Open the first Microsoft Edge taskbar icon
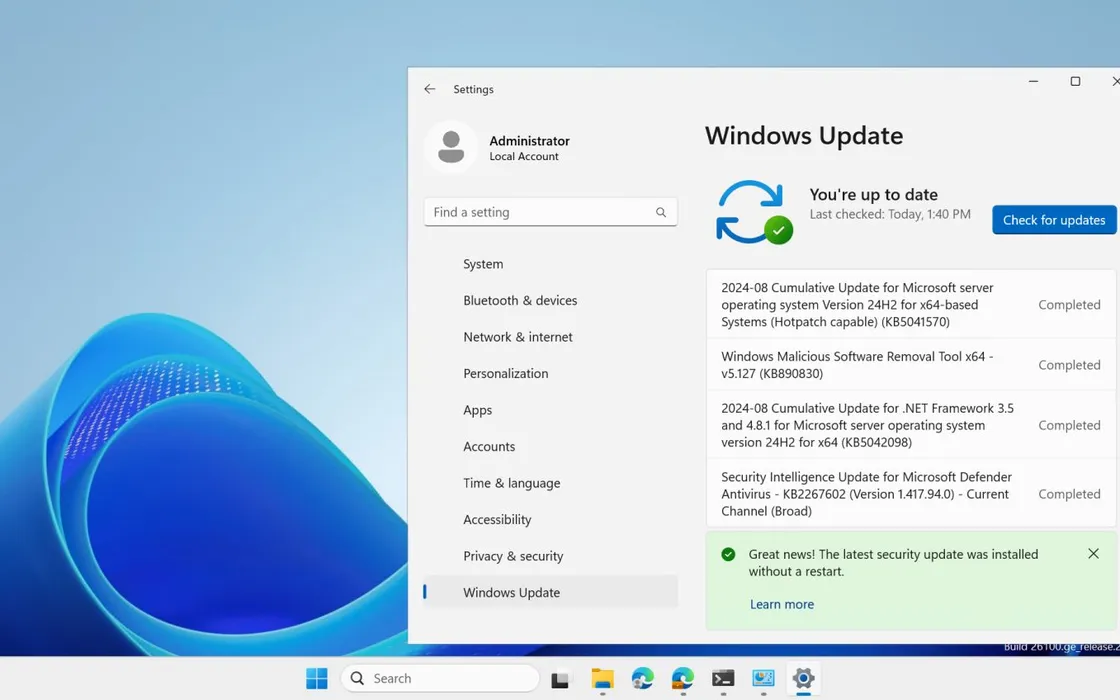This screenshot has width=1120, height=700. pos(643,678)
